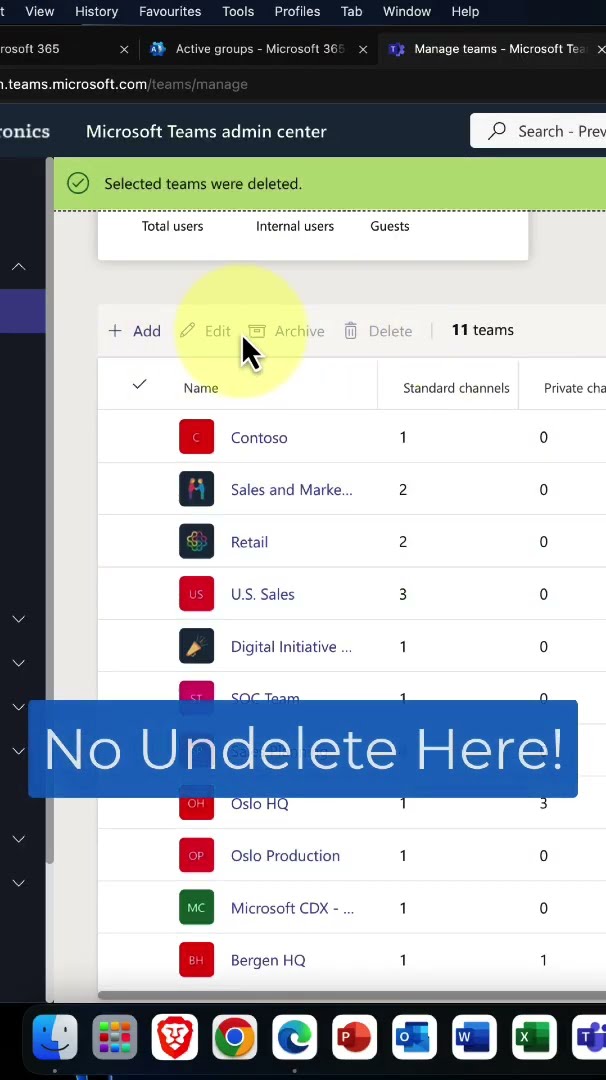Click the search magnifier icon
This screenshot has height=1080, width=606.
click(497, 131)
